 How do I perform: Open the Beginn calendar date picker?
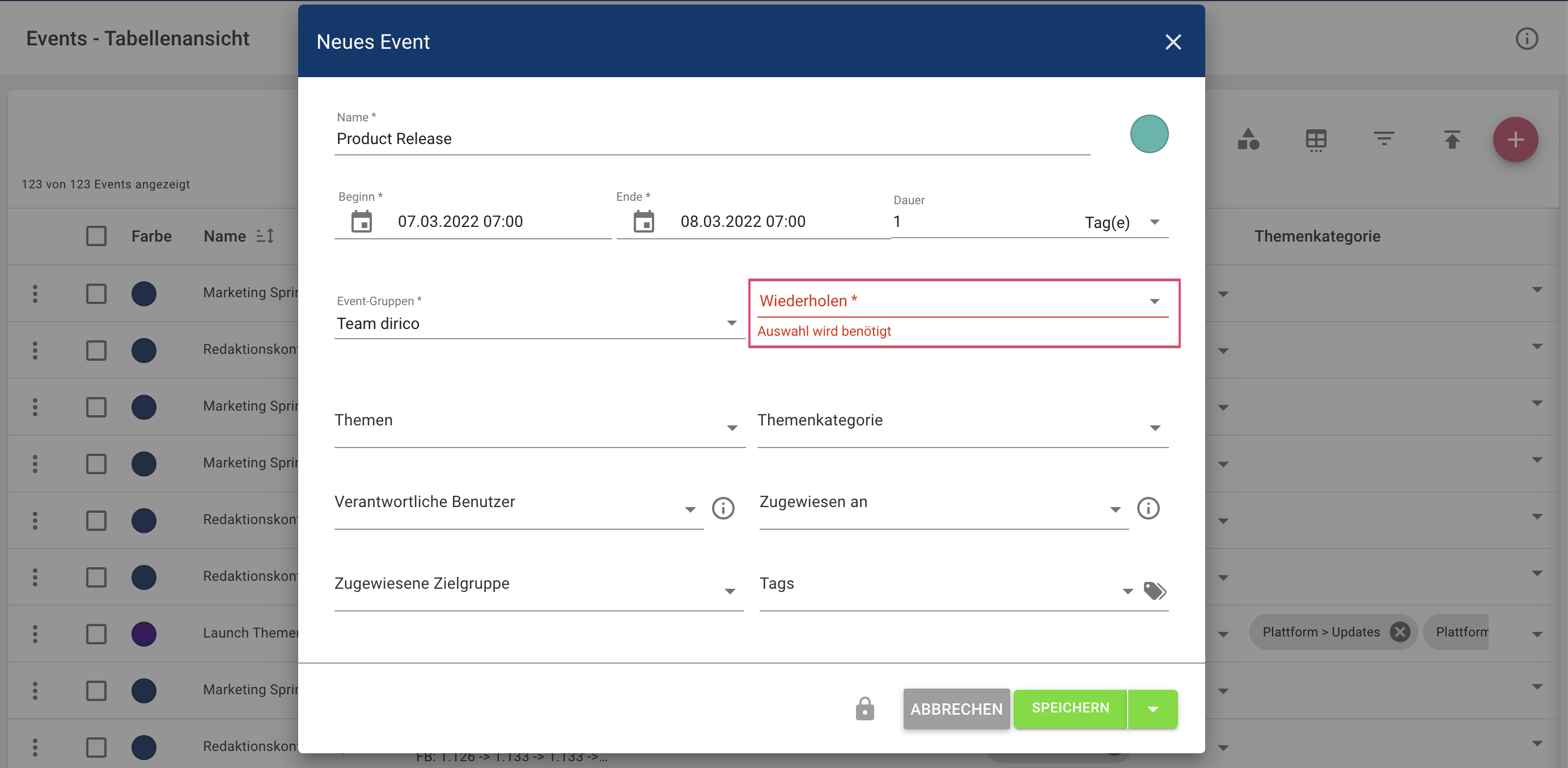362,221
